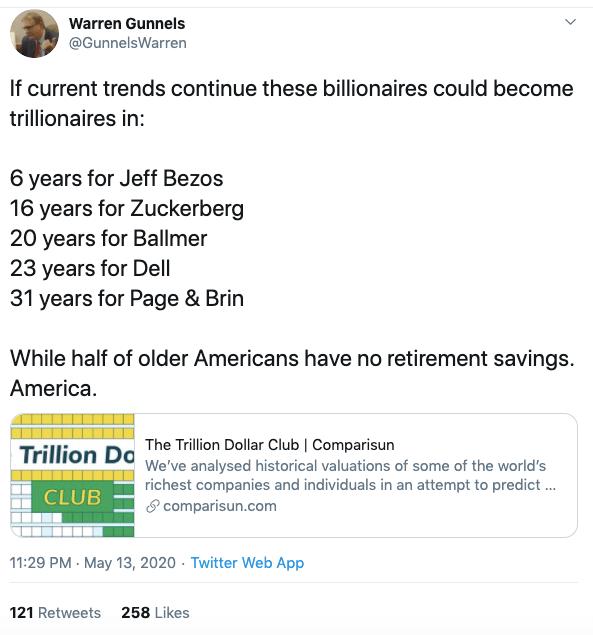Select the line about Jeff Bezos

point(117,179)
